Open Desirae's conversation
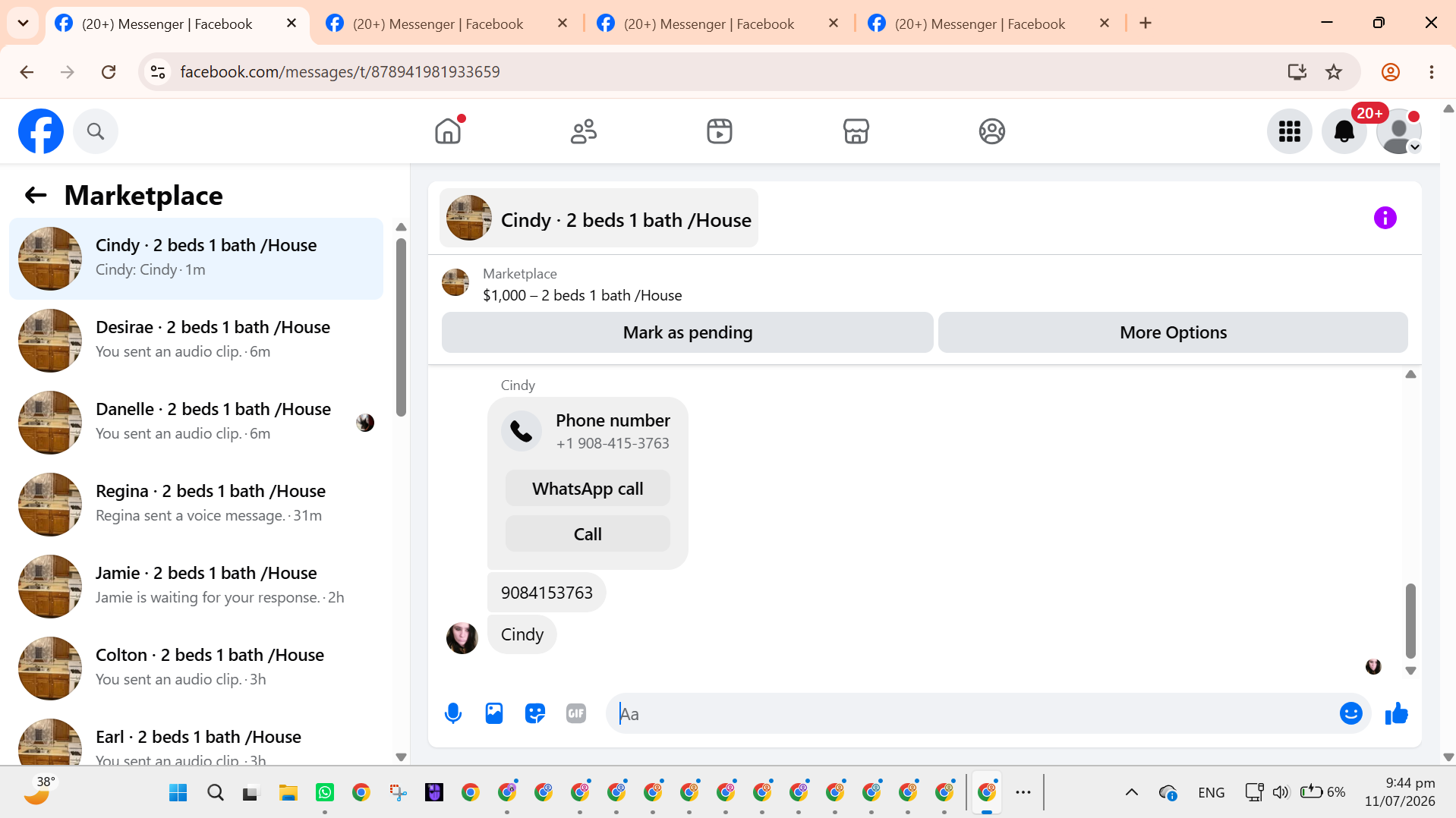 point(196,341)
